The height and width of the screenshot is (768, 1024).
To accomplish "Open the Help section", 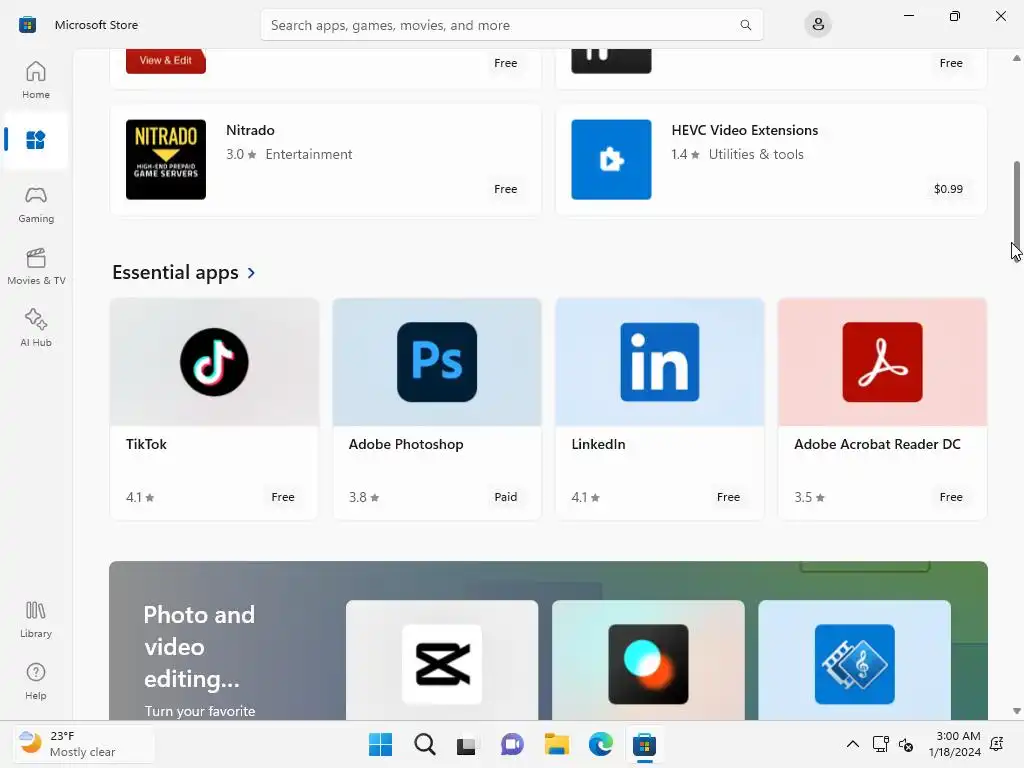I will pyautogui.click(x=36, y=682).
